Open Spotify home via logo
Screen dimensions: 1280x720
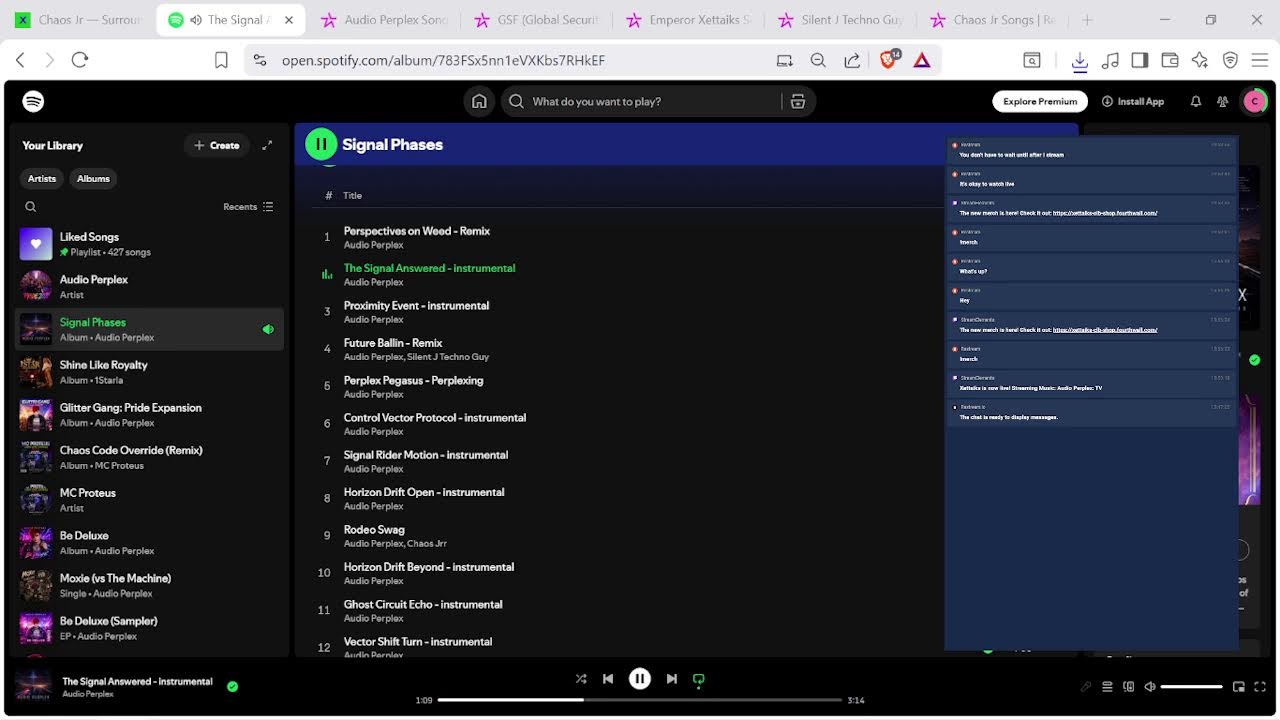tap(33, 101)
